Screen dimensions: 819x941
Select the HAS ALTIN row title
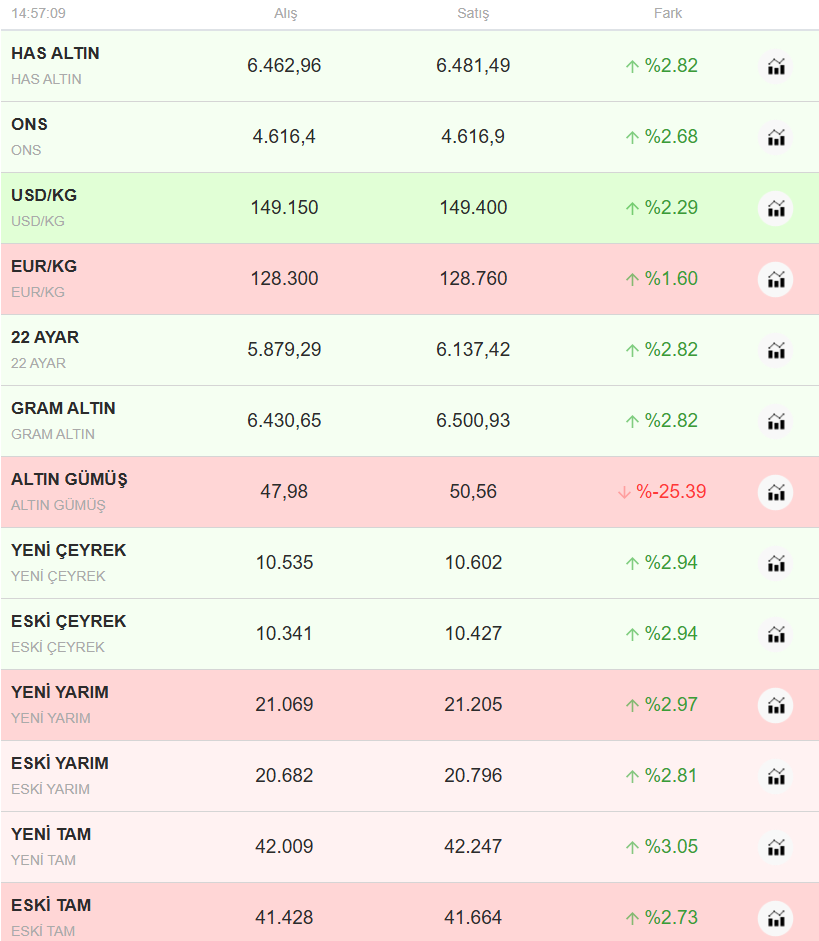tap(56, 53)
